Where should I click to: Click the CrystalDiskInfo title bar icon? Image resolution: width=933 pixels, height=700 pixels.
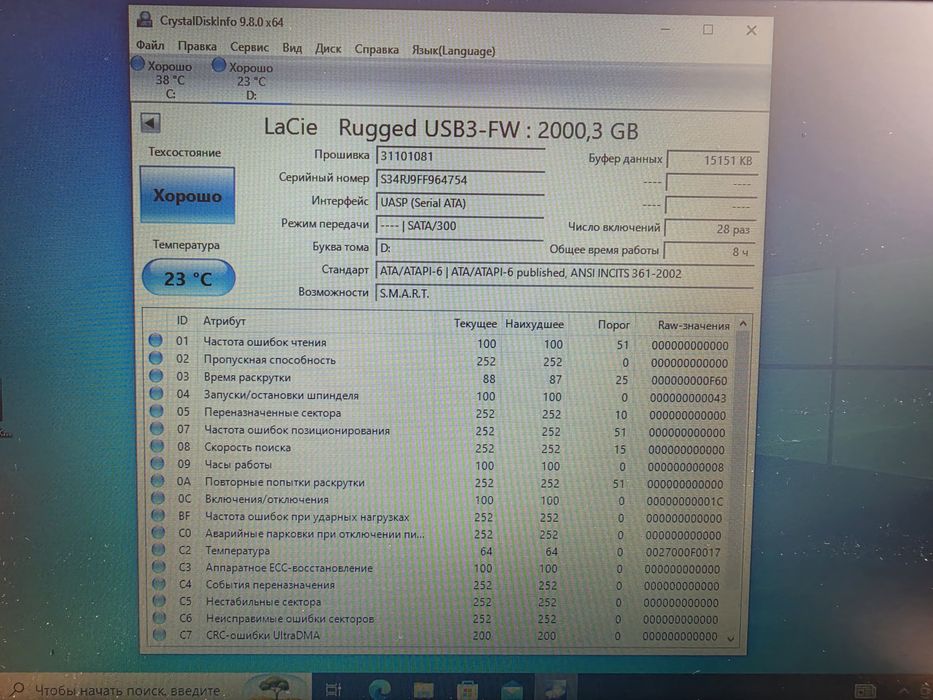coord(145,19)
